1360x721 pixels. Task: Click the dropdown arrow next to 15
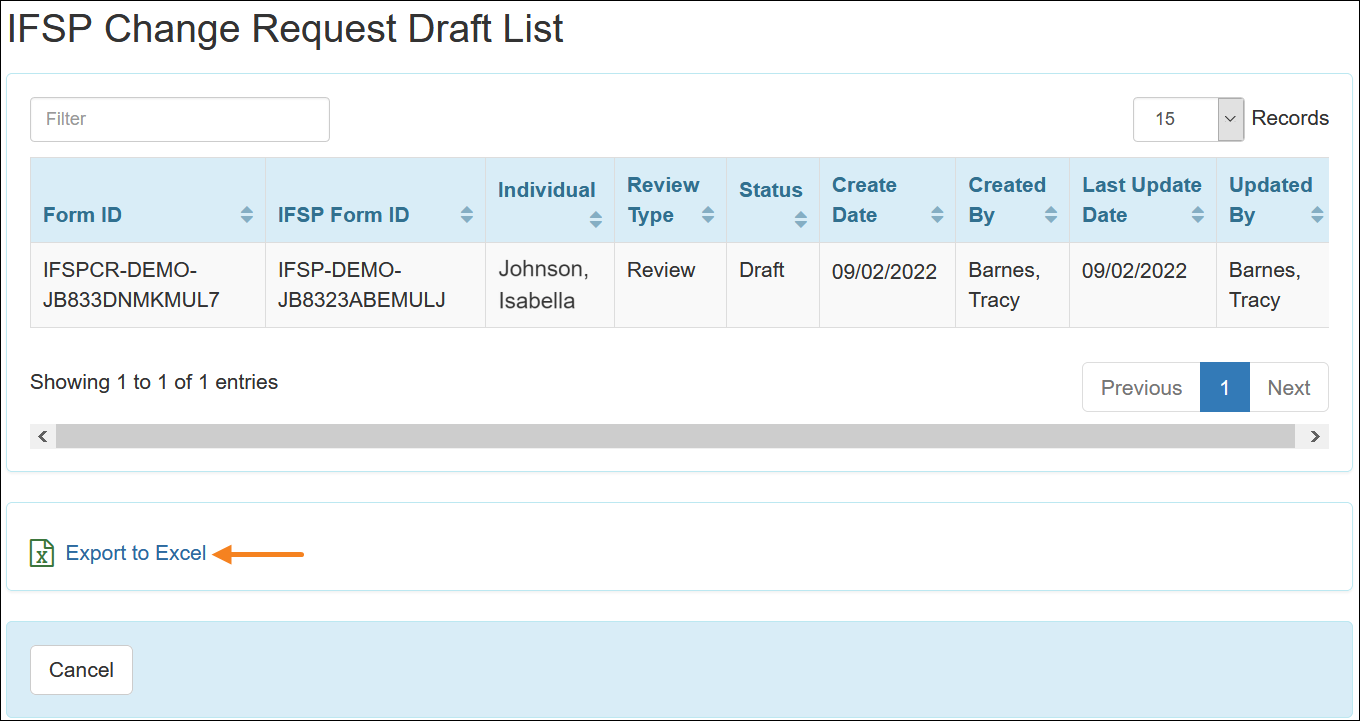(1231, 119)
